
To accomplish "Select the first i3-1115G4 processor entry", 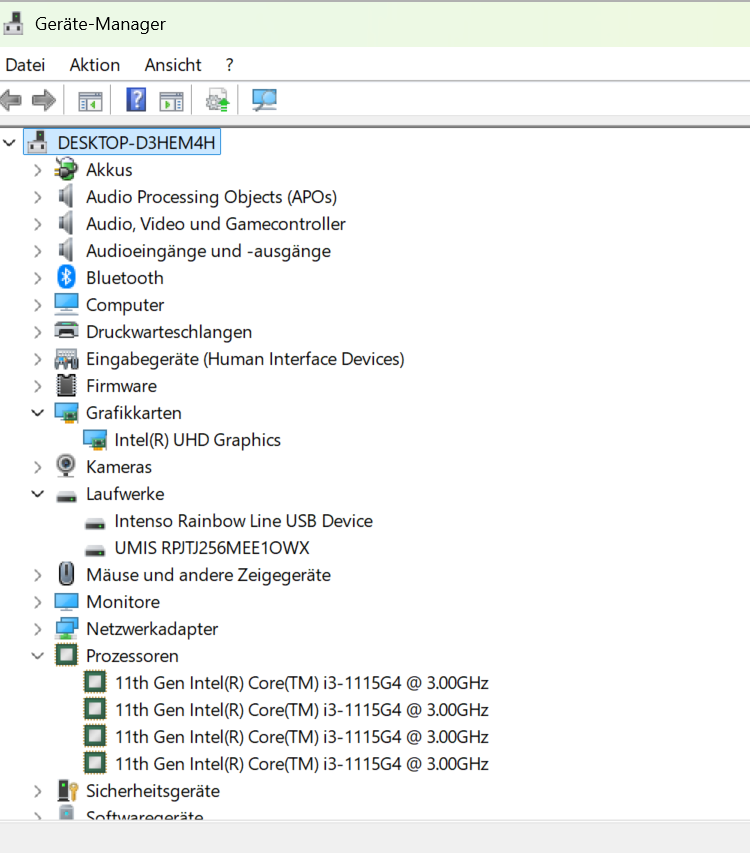I will point(302,683).
